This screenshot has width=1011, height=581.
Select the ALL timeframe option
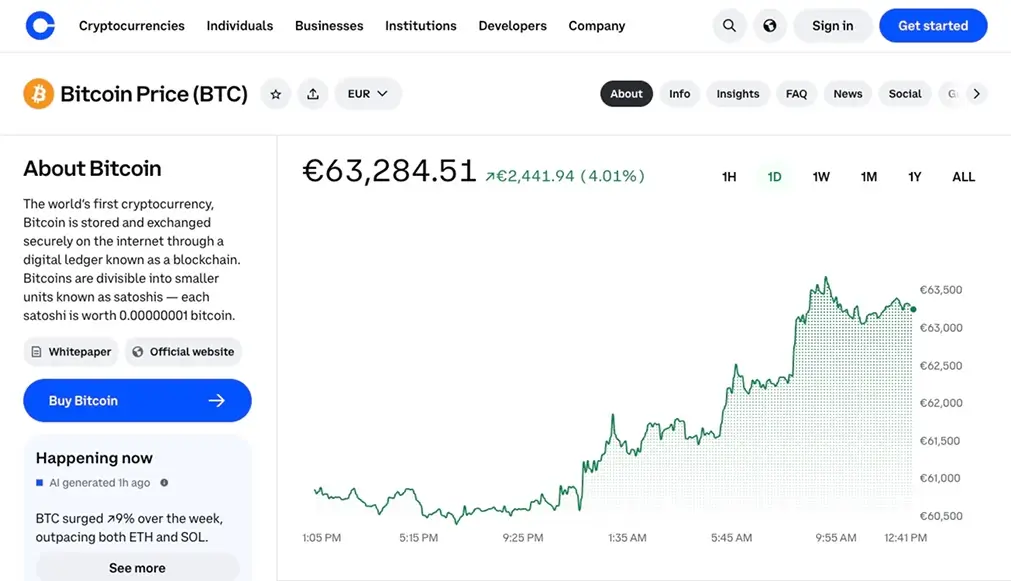coord(962,176)
